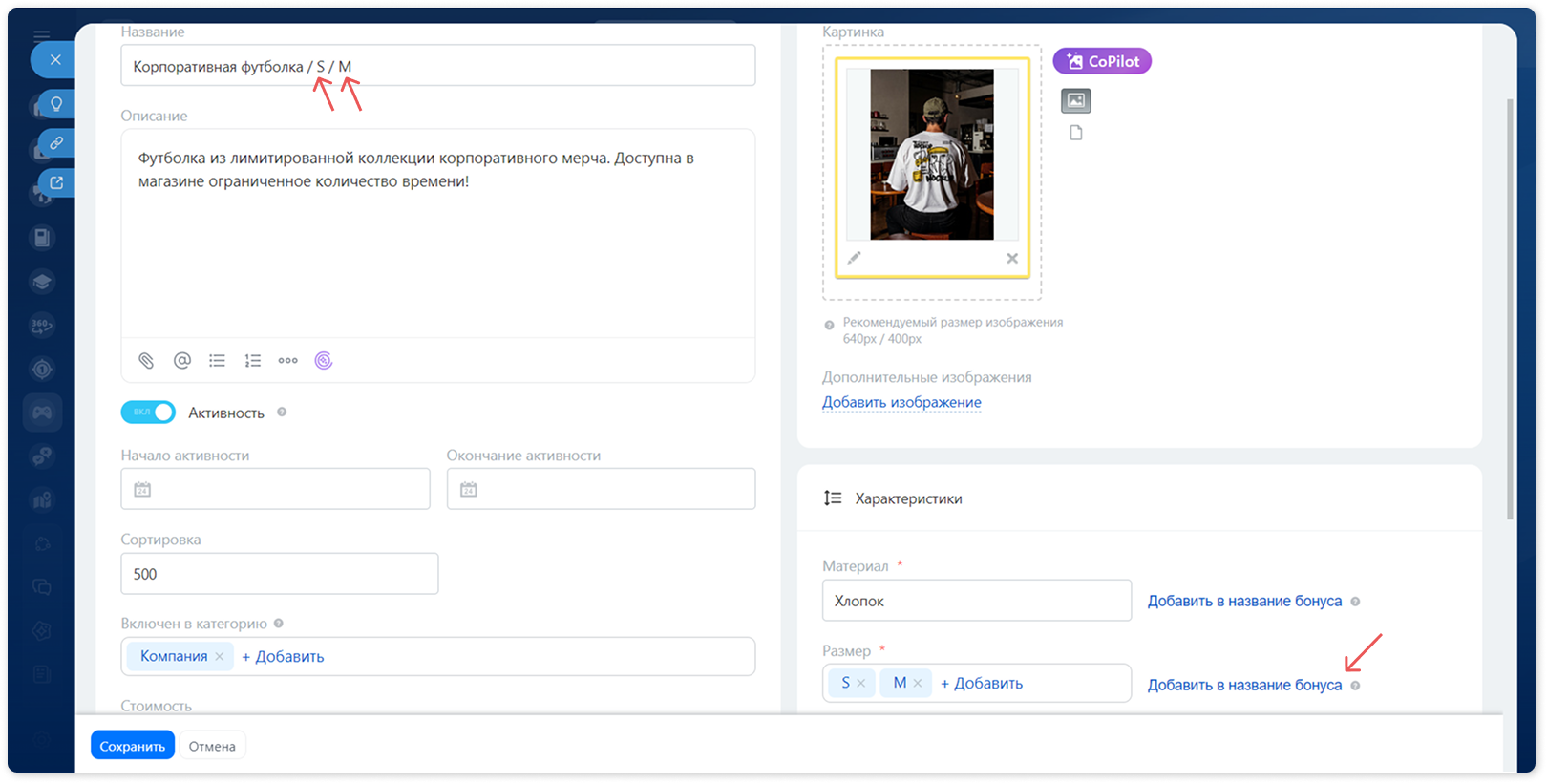Click the CoPilot button near picture
The image size is (1547, 784).
[x=1103, y=61]
